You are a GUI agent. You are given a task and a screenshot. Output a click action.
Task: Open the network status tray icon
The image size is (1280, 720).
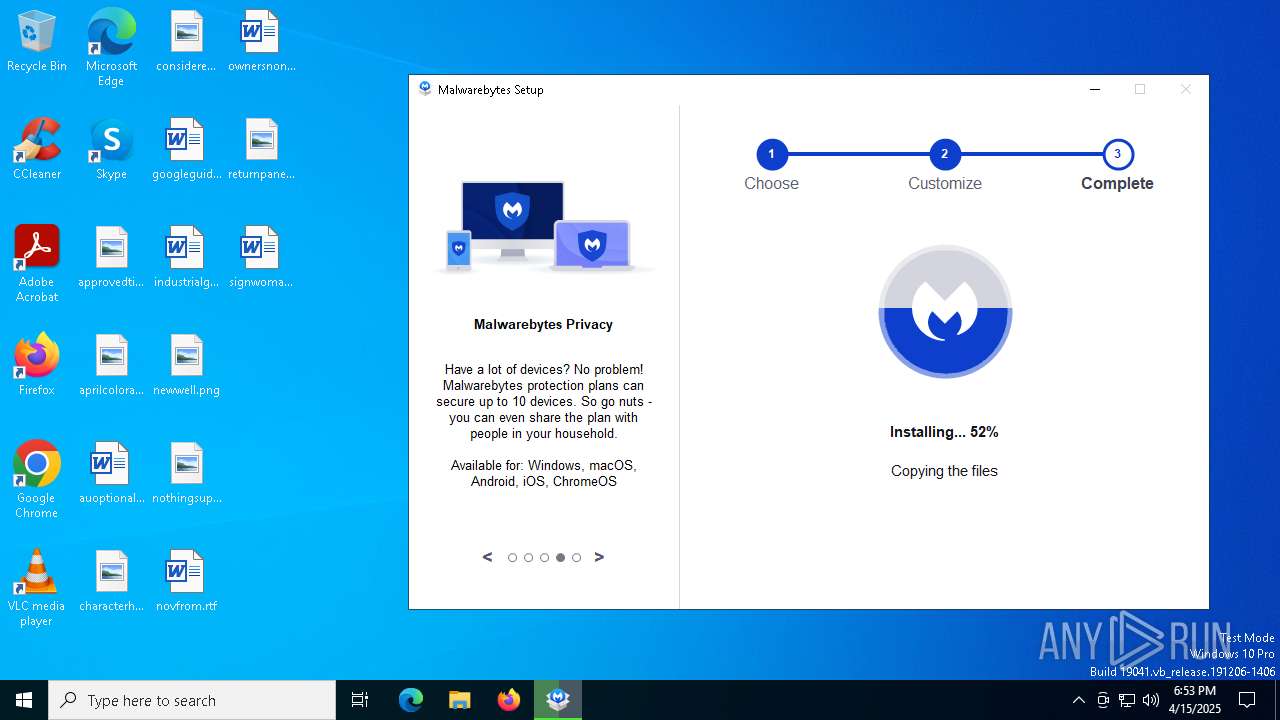[1127, 700]
